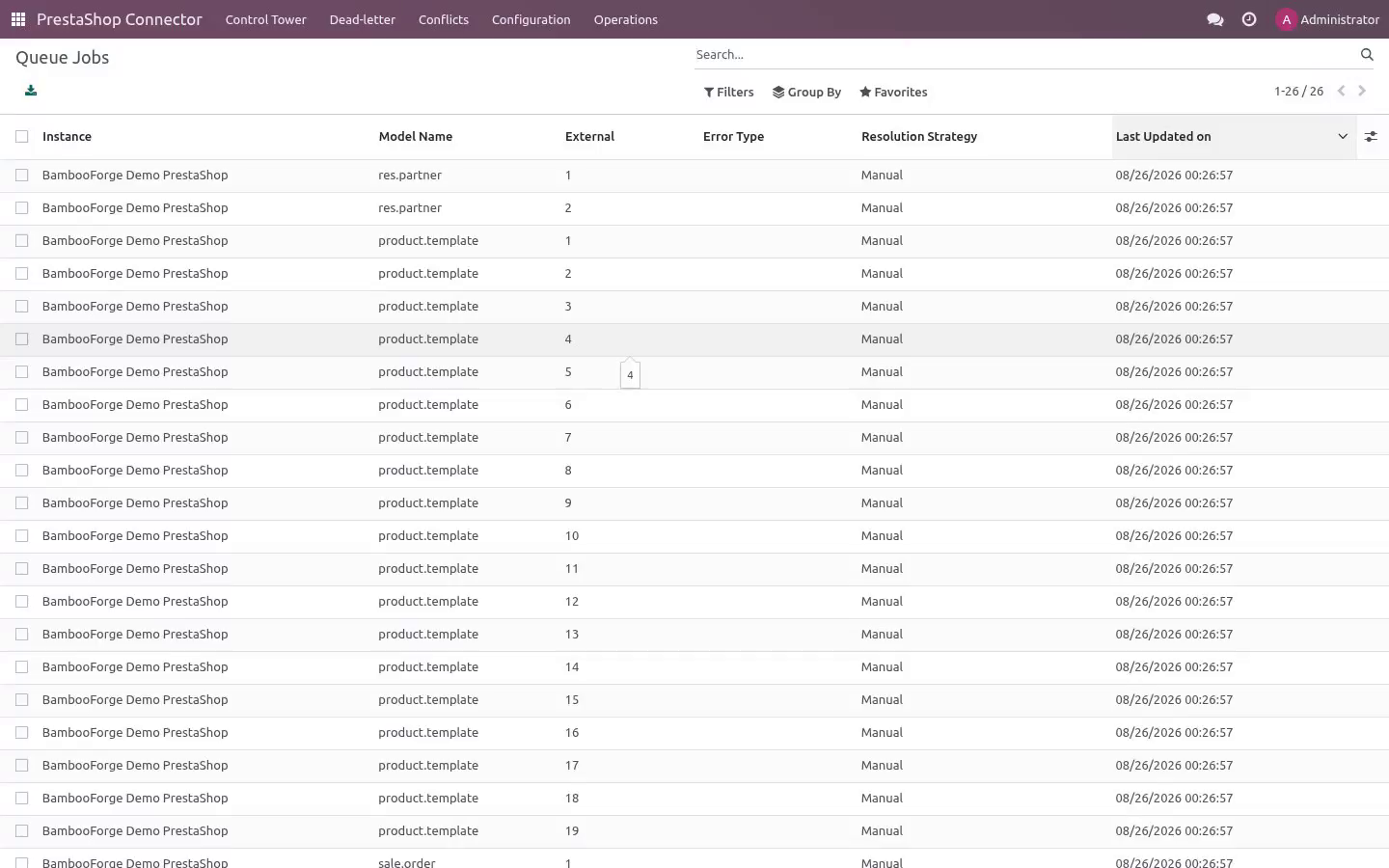Open the Control Tower menu
Viewport: 1389px width, 868px height.
tap(266, 19)
